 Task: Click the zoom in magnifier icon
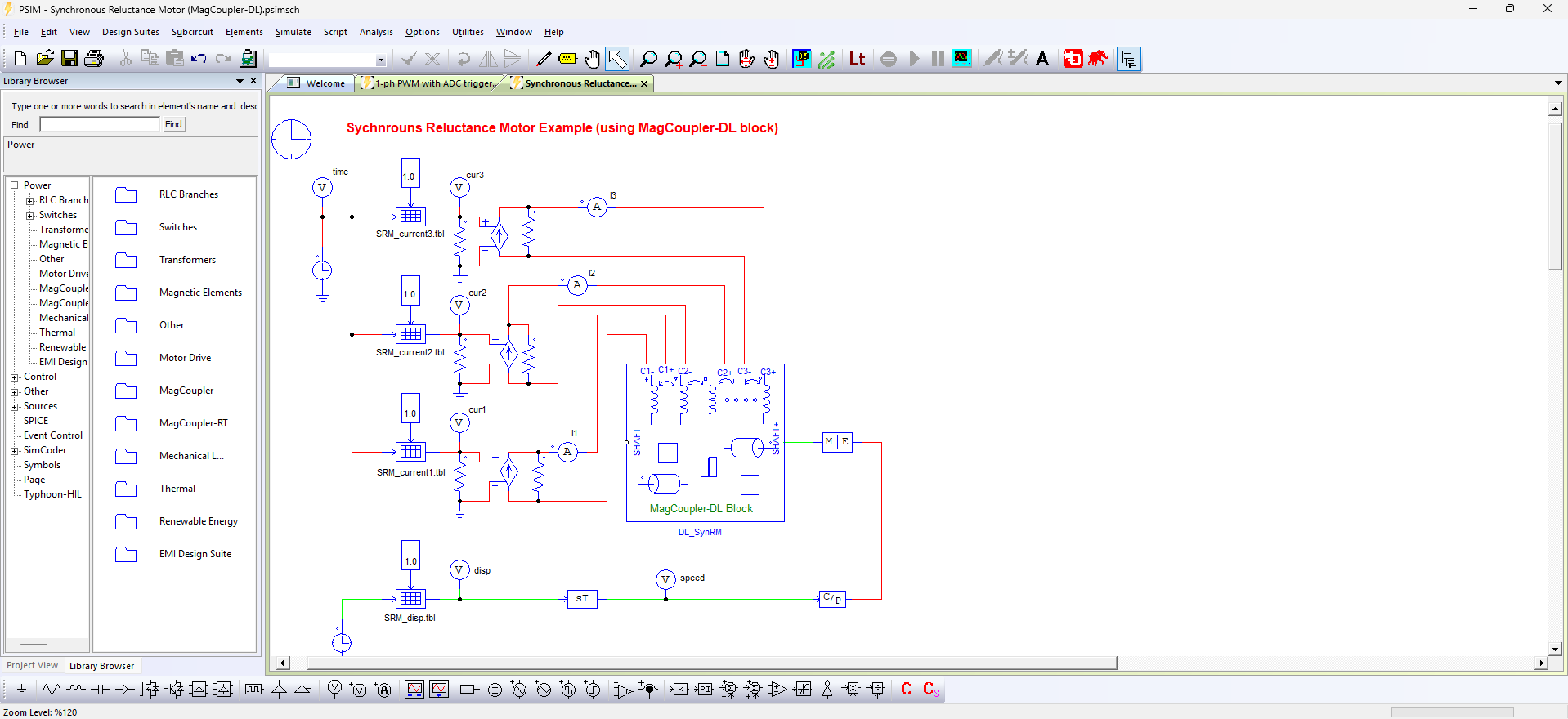[673, 59]
